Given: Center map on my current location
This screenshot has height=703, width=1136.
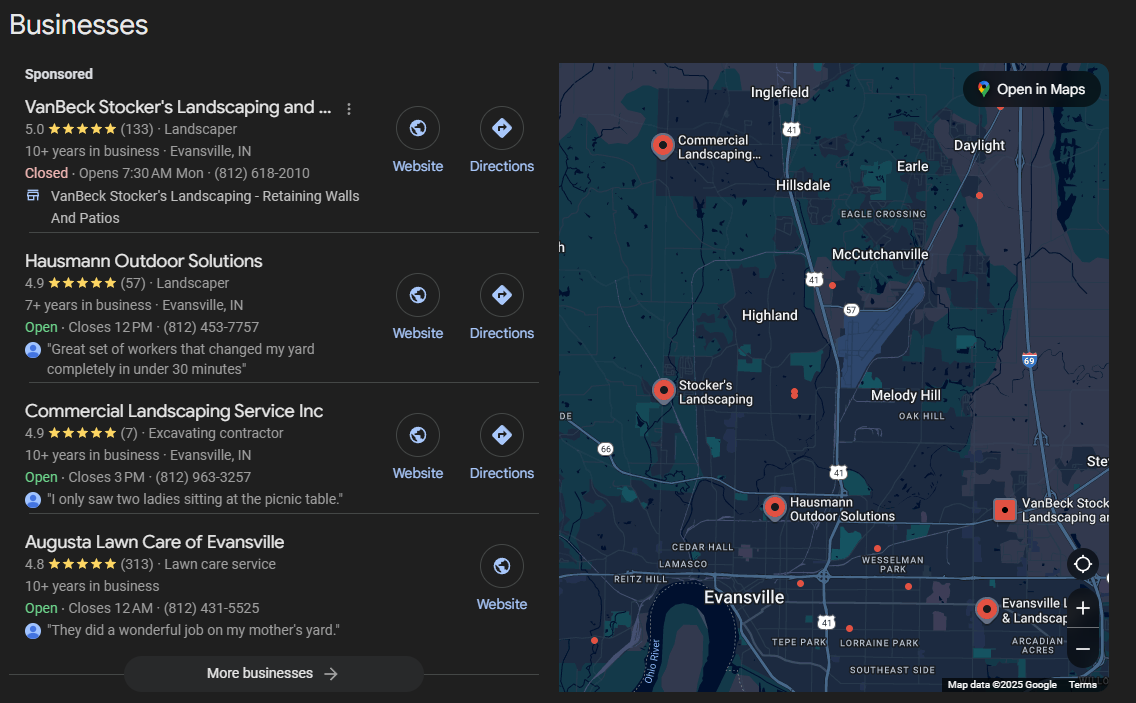Looking at the screenshot, I should click(1083, 564).
